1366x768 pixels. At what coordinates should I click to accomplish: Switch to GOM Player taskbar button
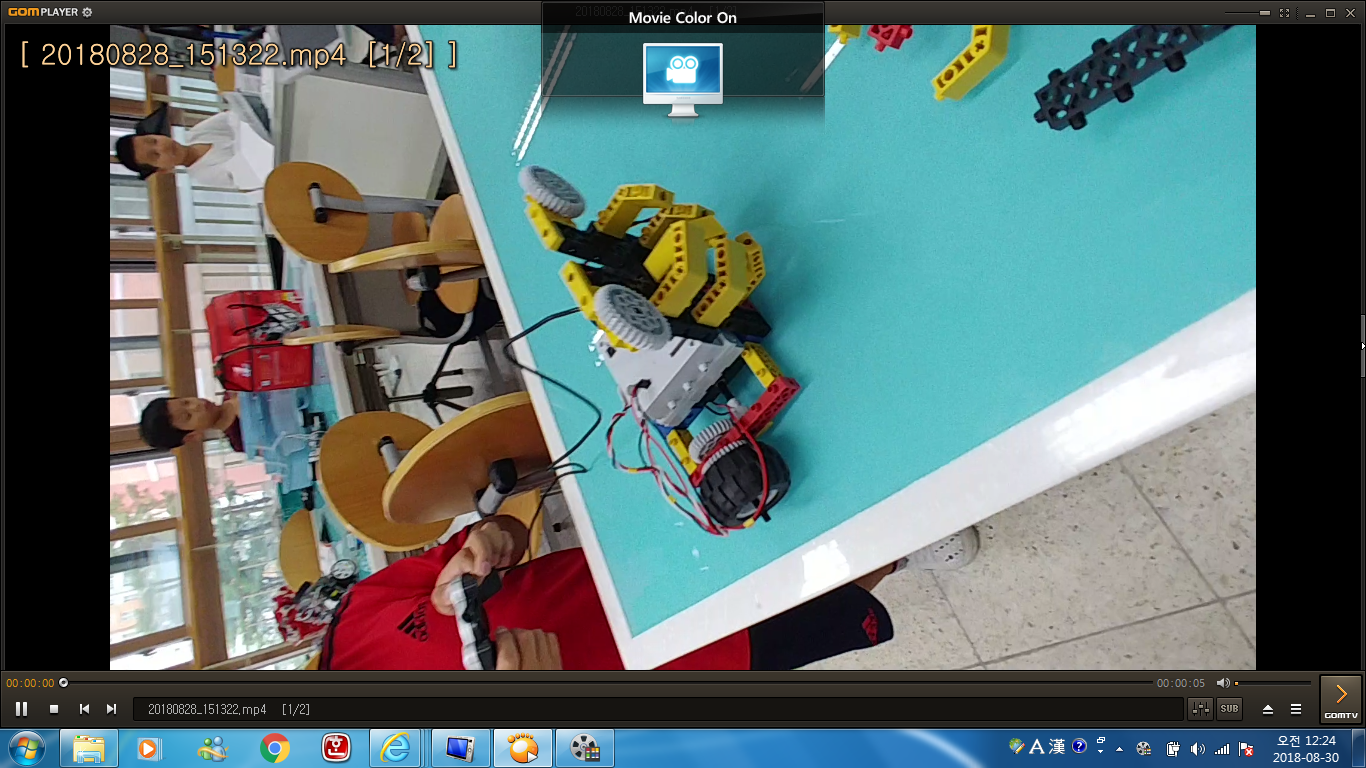pyautogui.click(x=522, y=748)
